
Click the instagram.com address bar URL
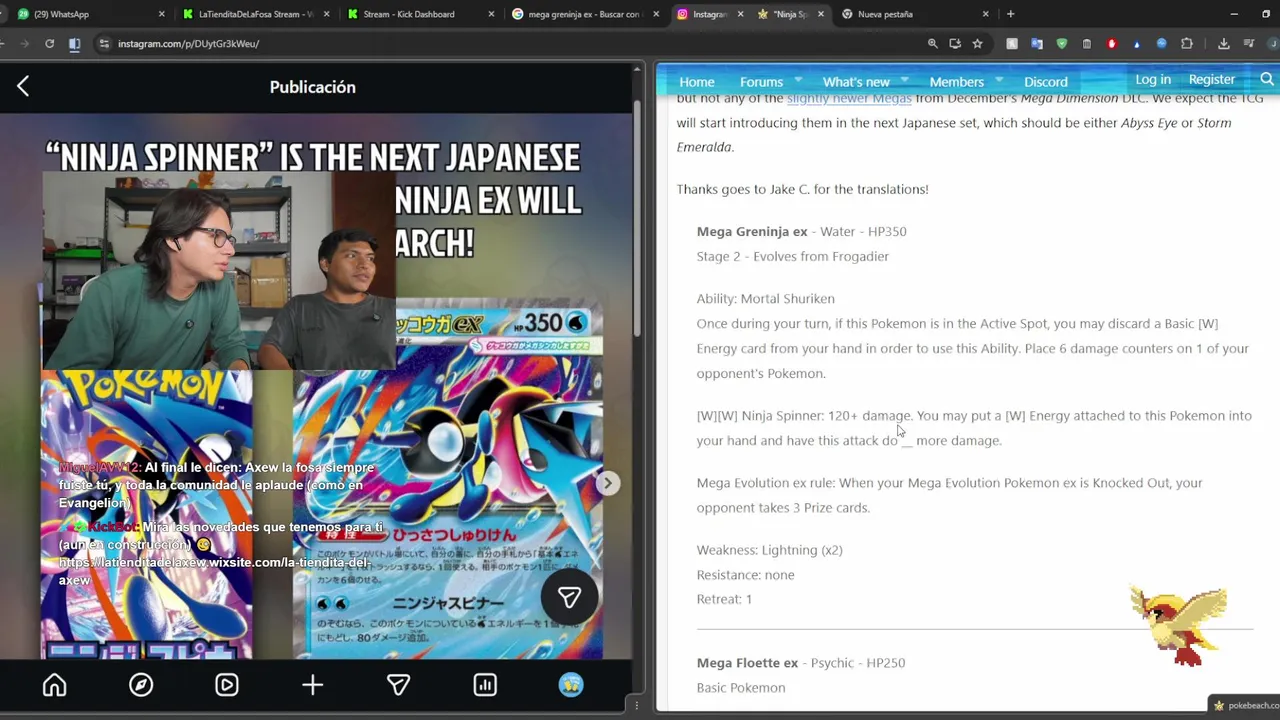188,44
